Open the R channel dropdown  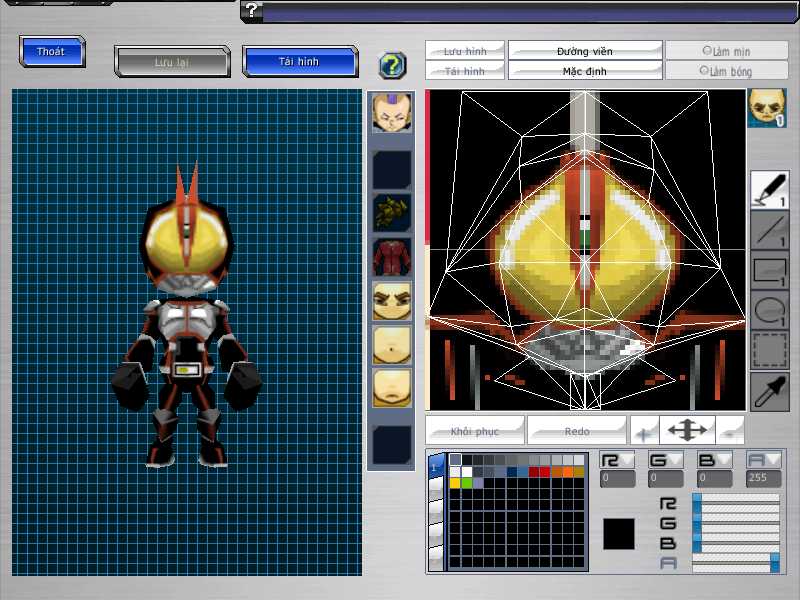click(x=617, y=460)
